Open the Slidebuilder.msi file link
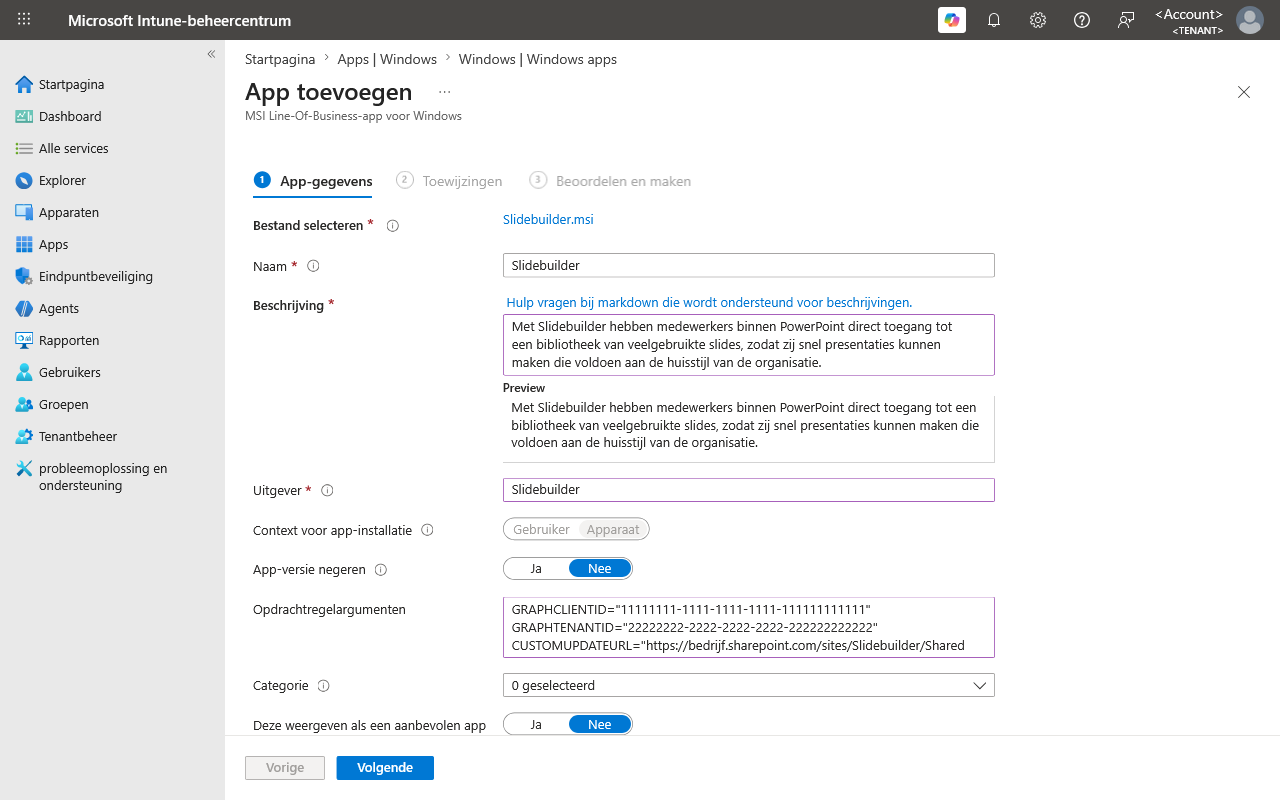 (x=548, y=219)
